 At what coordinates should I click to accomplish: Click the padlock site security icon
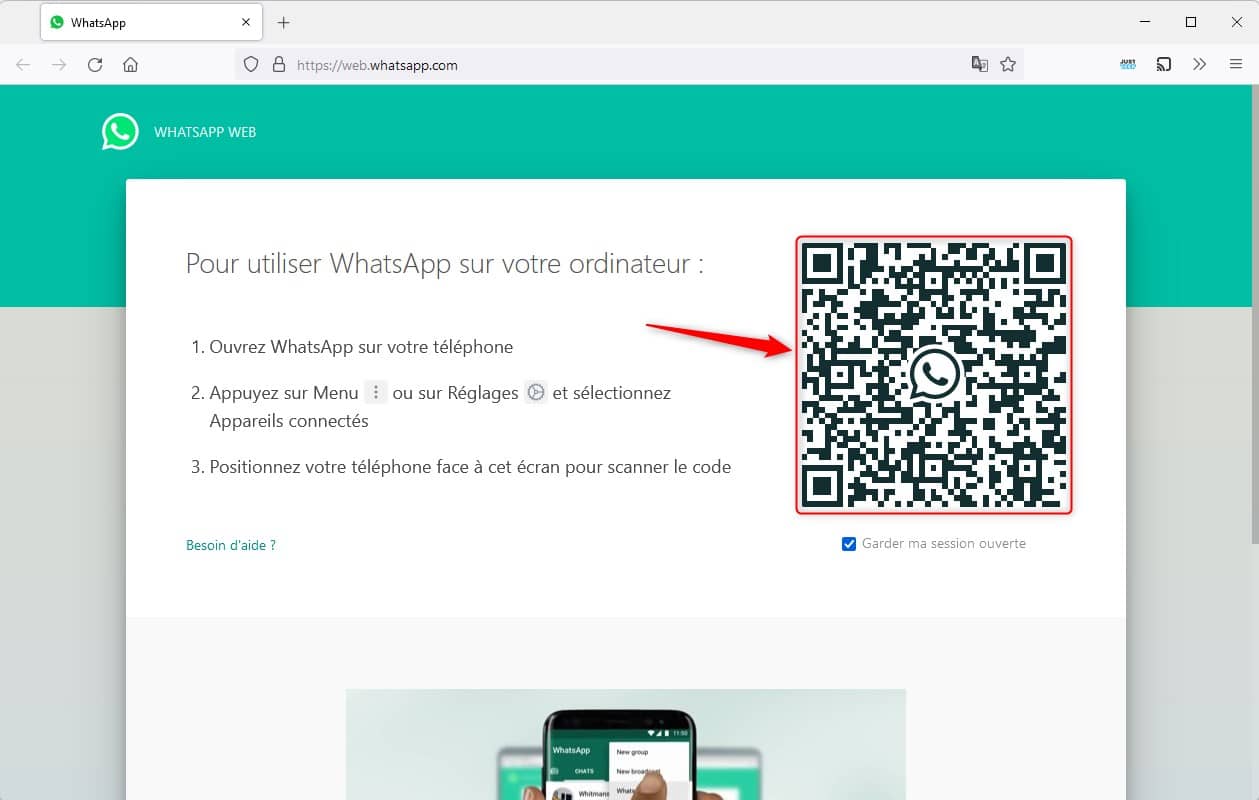coord(279,65)
